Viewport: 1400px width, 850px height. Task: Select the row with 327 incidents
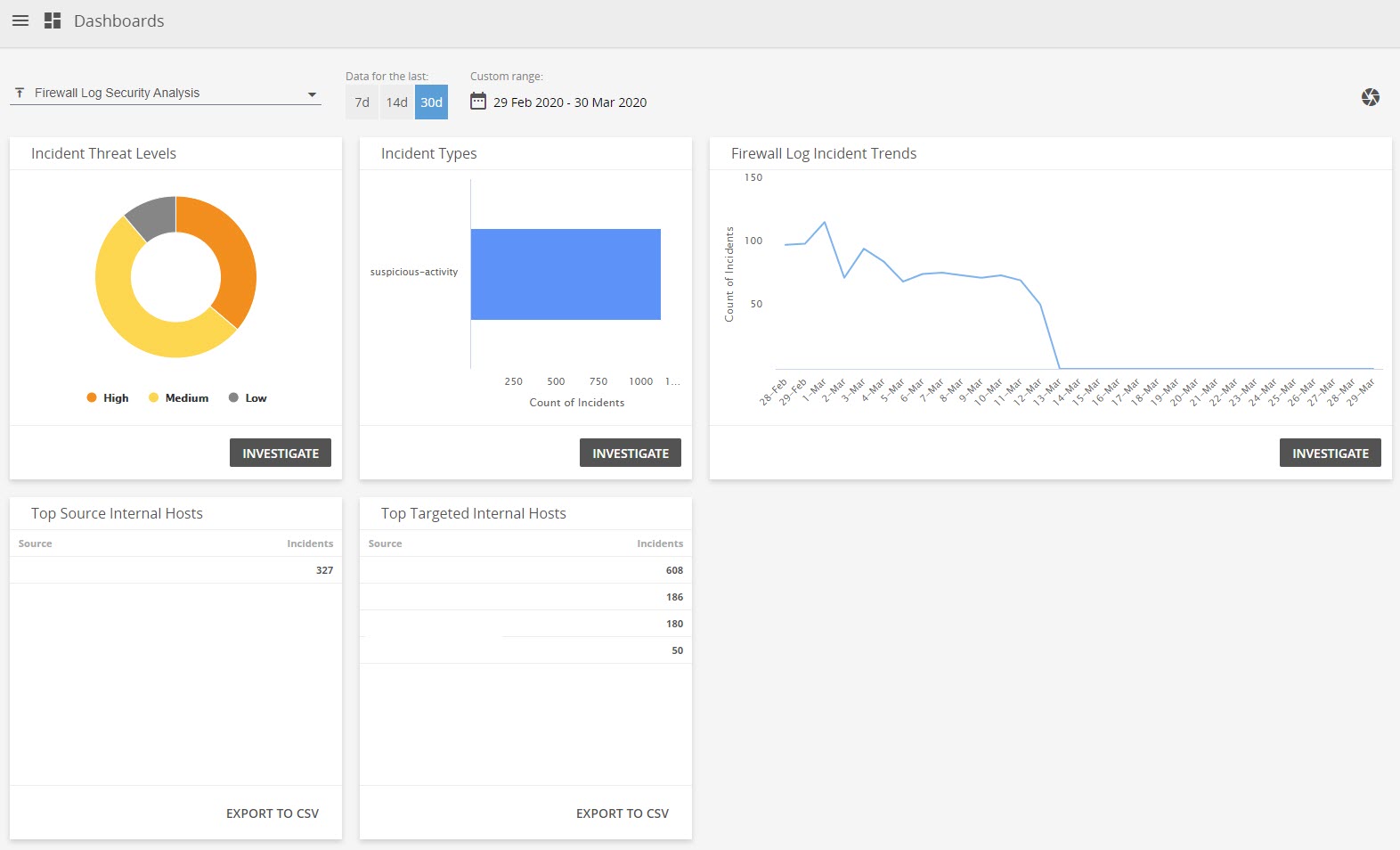pyautogui.click(x=175, y=570)
